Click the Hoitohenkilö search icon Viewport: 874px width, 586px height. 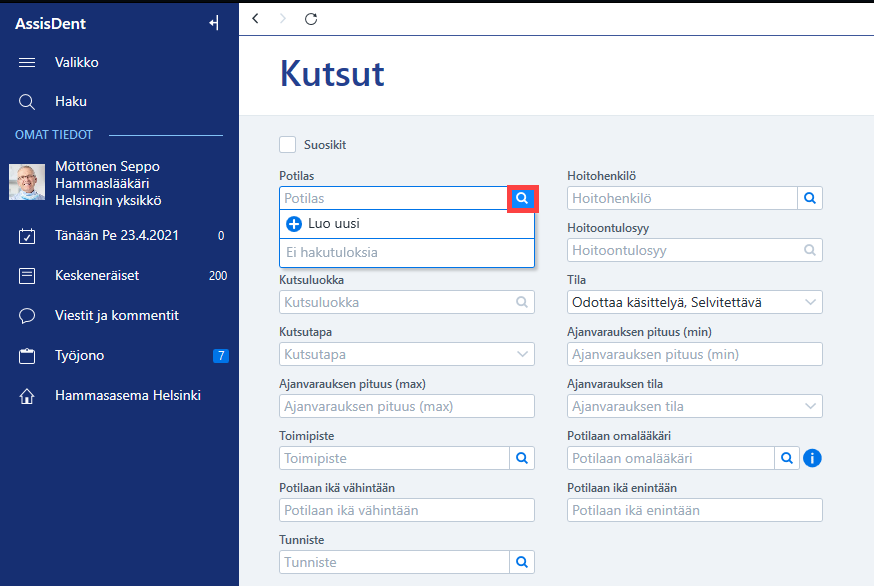(810, 198)
